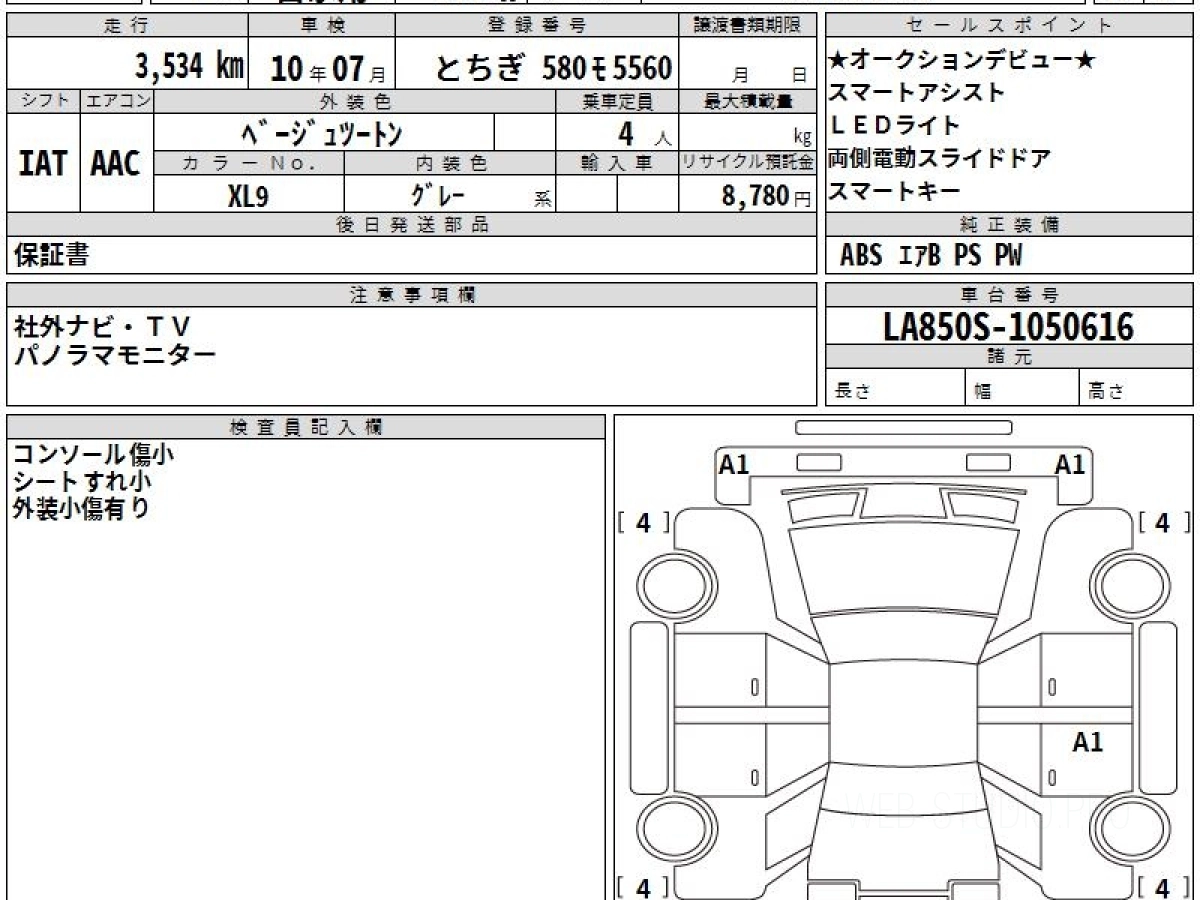Image resolution: width=1200 pixels, height=900 pixels.
Task: Select the スマートアシスト sales point
Action: coord(916,93)
